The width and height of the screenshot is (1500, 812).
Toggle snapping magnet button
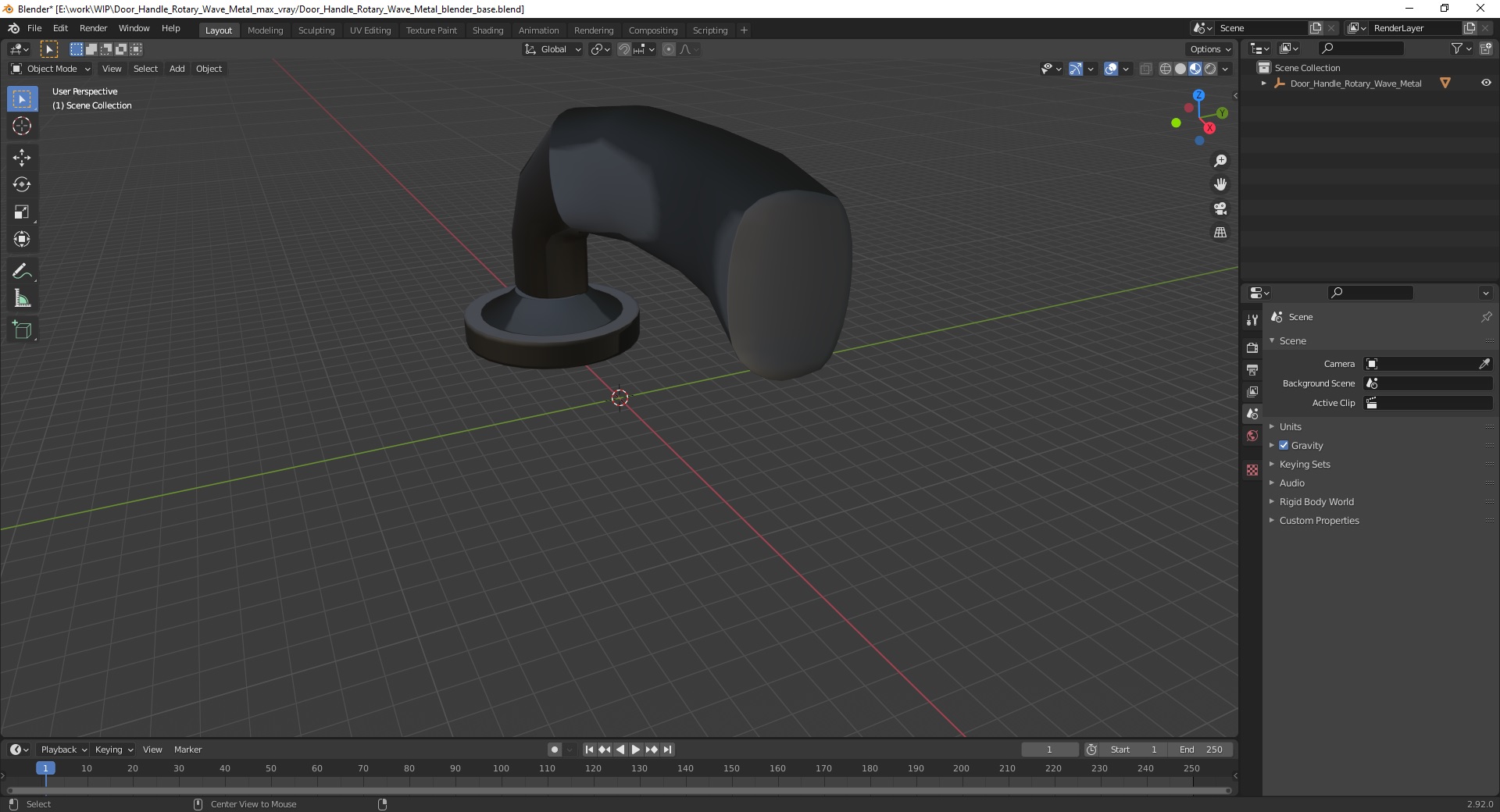click(623, 49)
